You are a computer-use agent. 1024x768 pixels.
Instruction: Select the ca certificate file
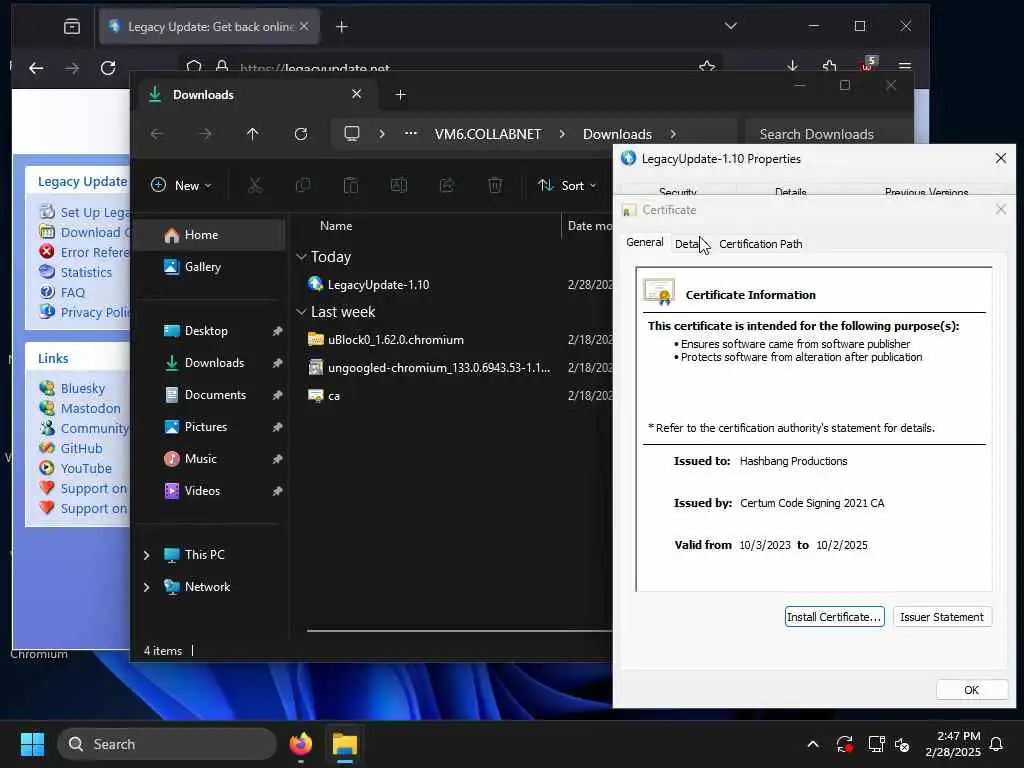click(x=334, y=396)
